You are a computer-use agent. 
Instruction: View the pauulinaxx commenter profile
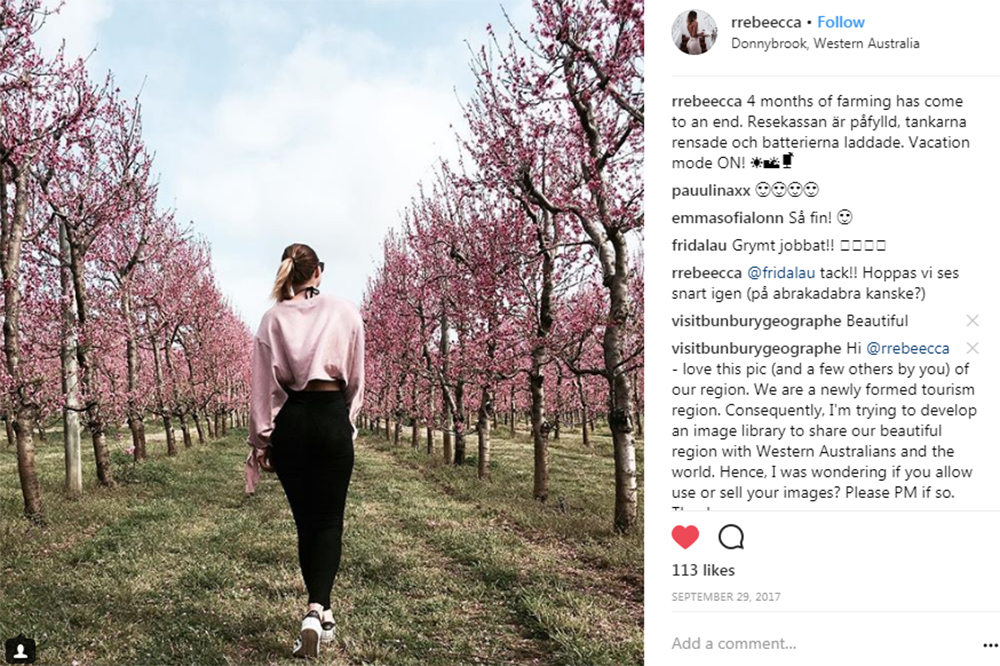(x=710, y=191)
